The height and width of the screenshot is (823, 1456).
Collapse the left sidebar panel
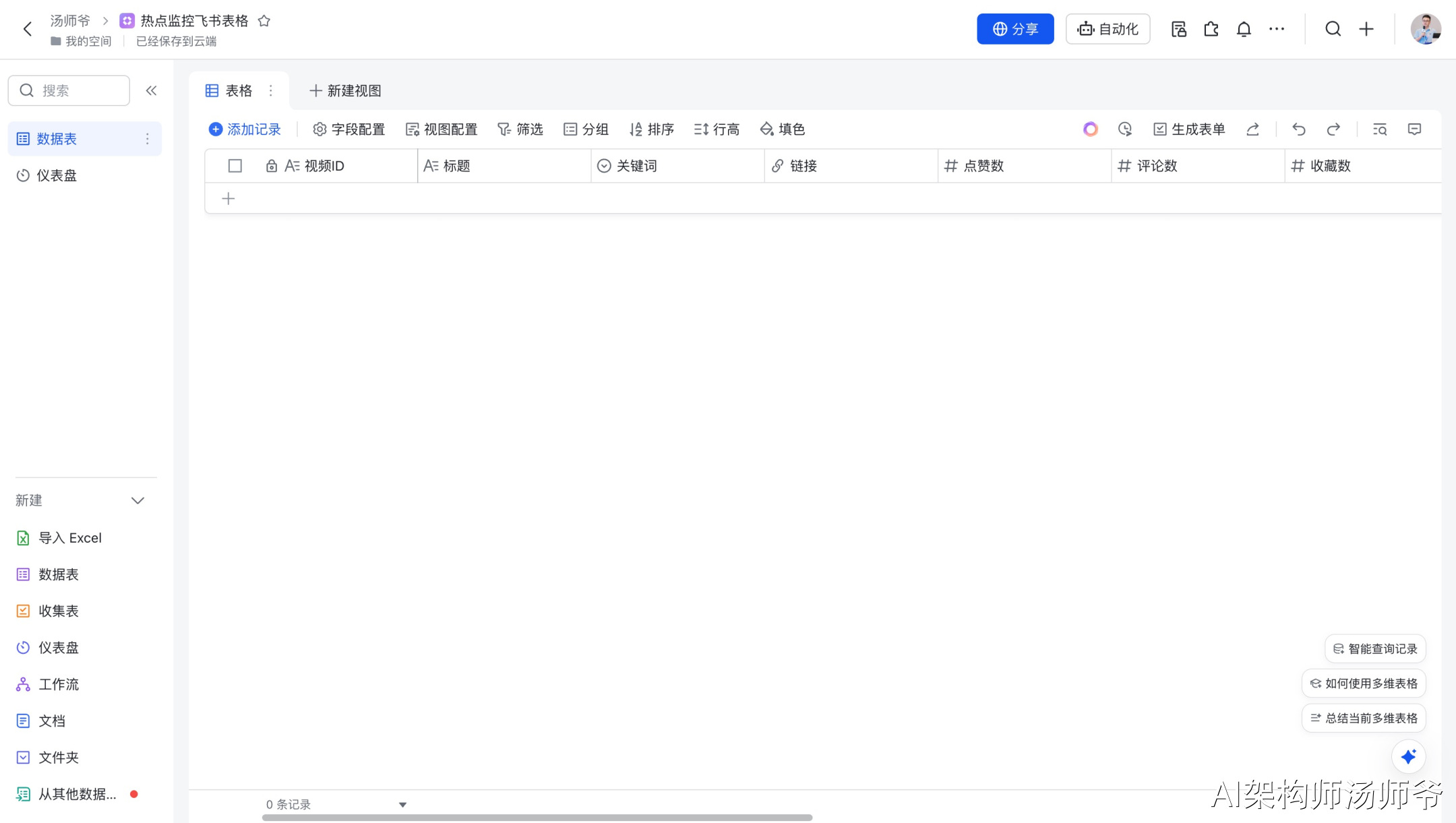(151, 90)
